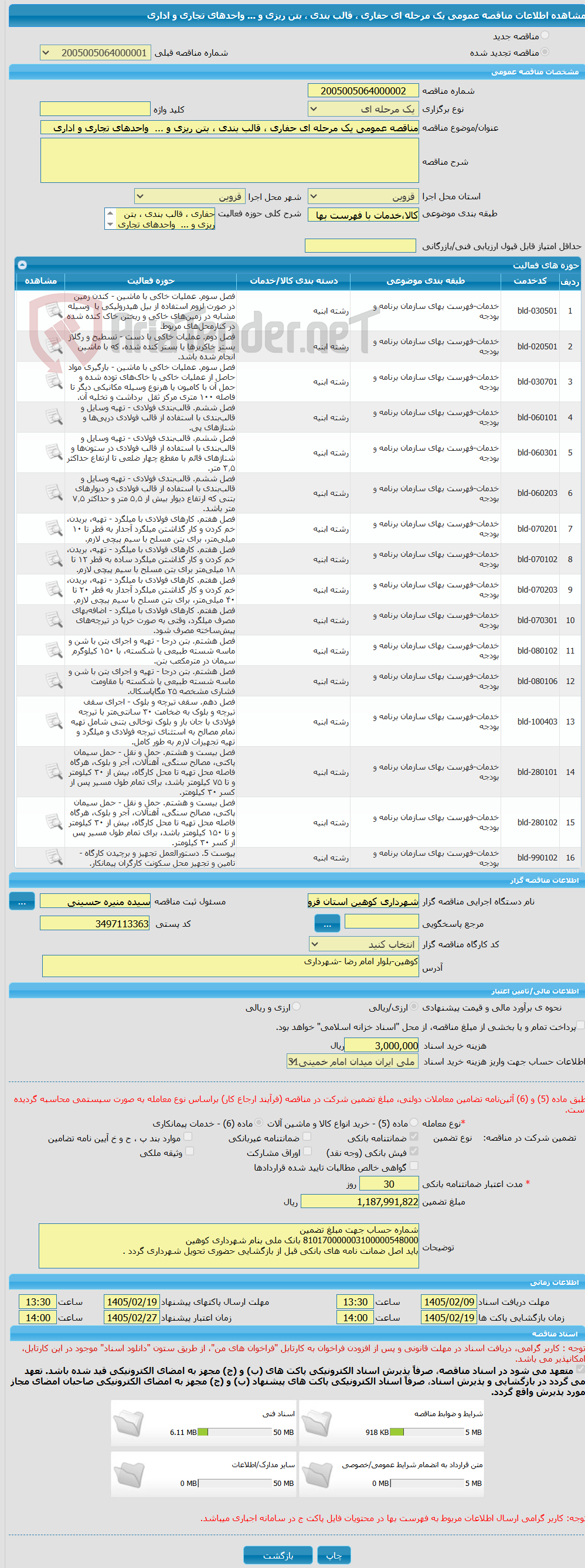Open the کد کارگاه مناقصه گزار dropdown
This screenshot has width=585, height=1568.
pyautogui.click(x=363, y=944)
